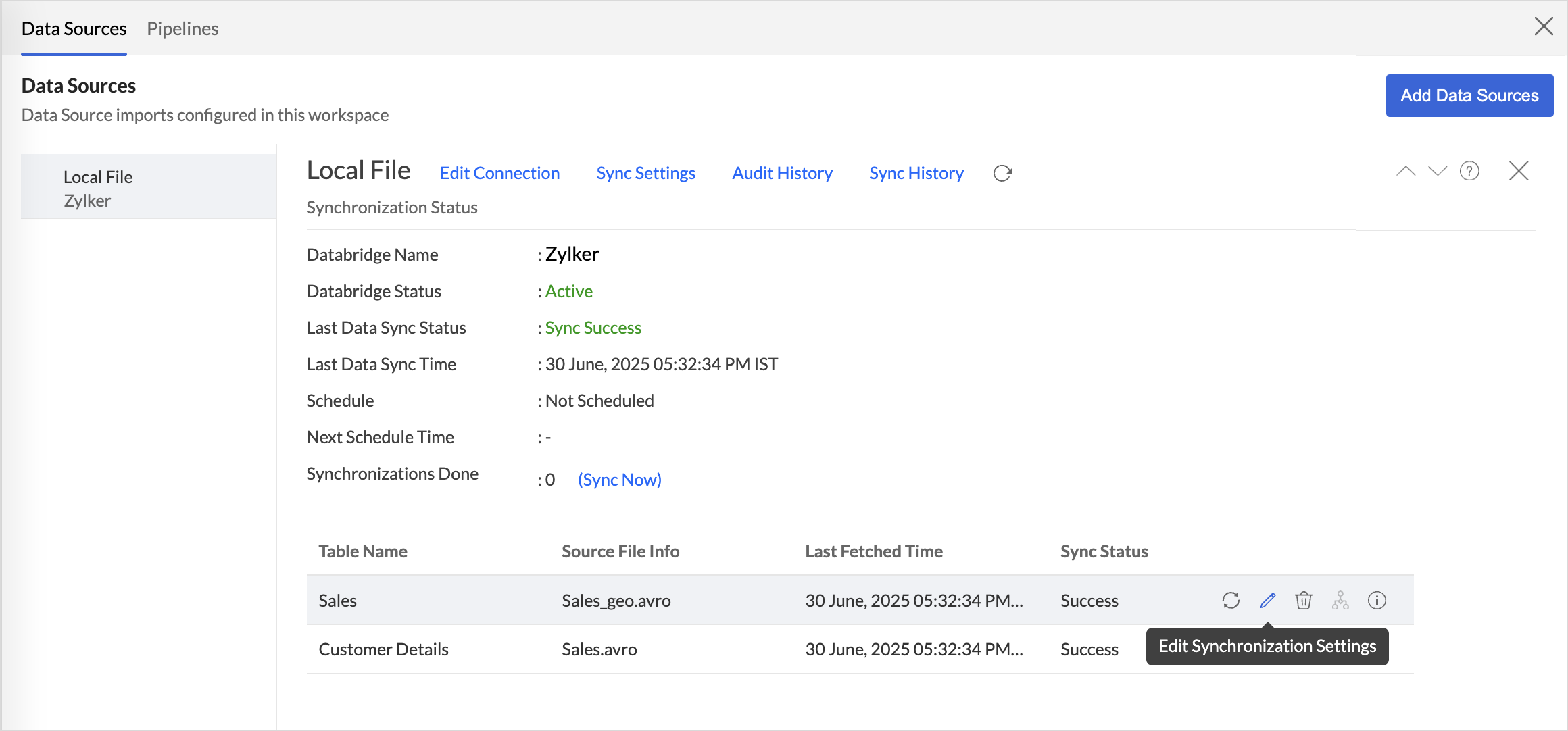Go to next data source with down chevron
This screenshot has height=731, width=1568.
[x=1438, y=171]
